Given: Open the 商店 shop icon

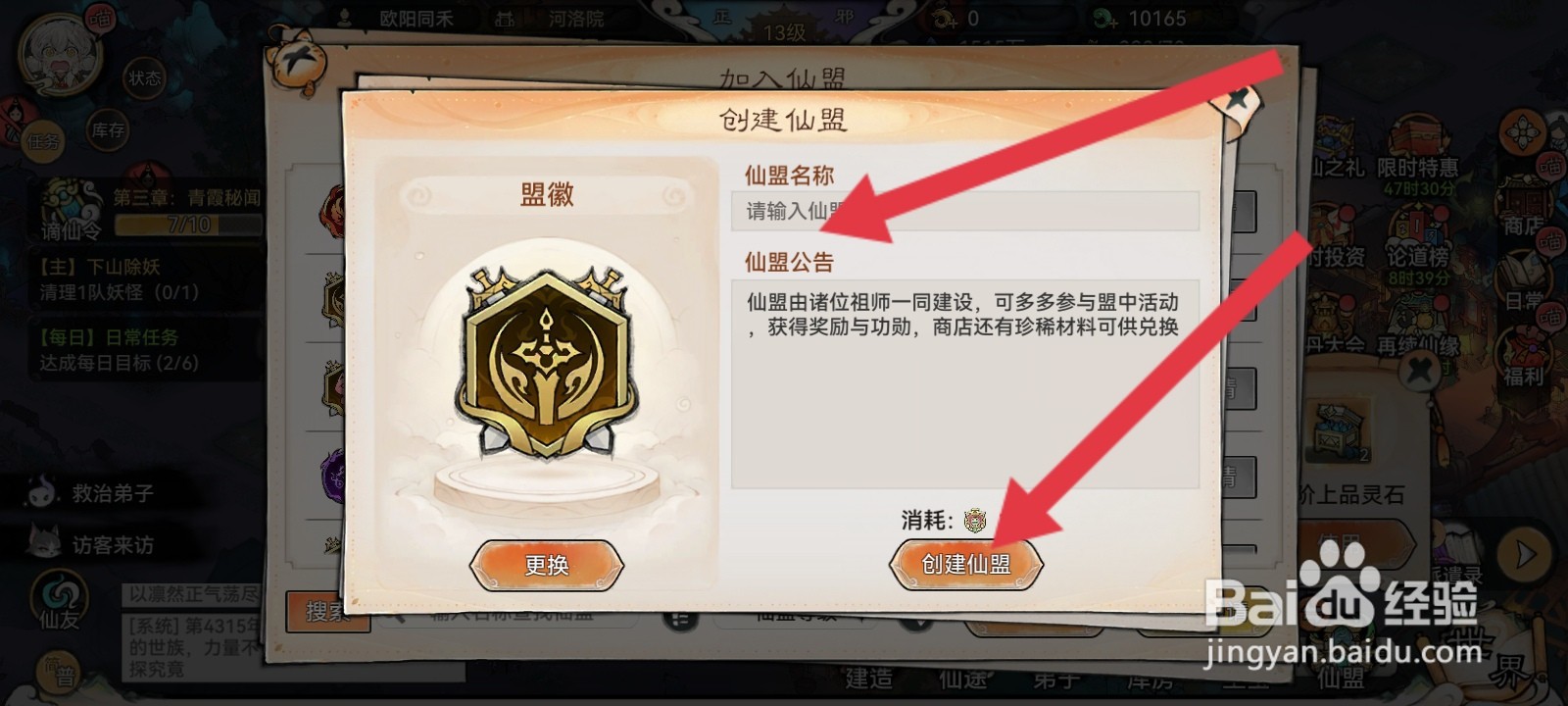Looking at the screenshot, I should click(1524, 211).
